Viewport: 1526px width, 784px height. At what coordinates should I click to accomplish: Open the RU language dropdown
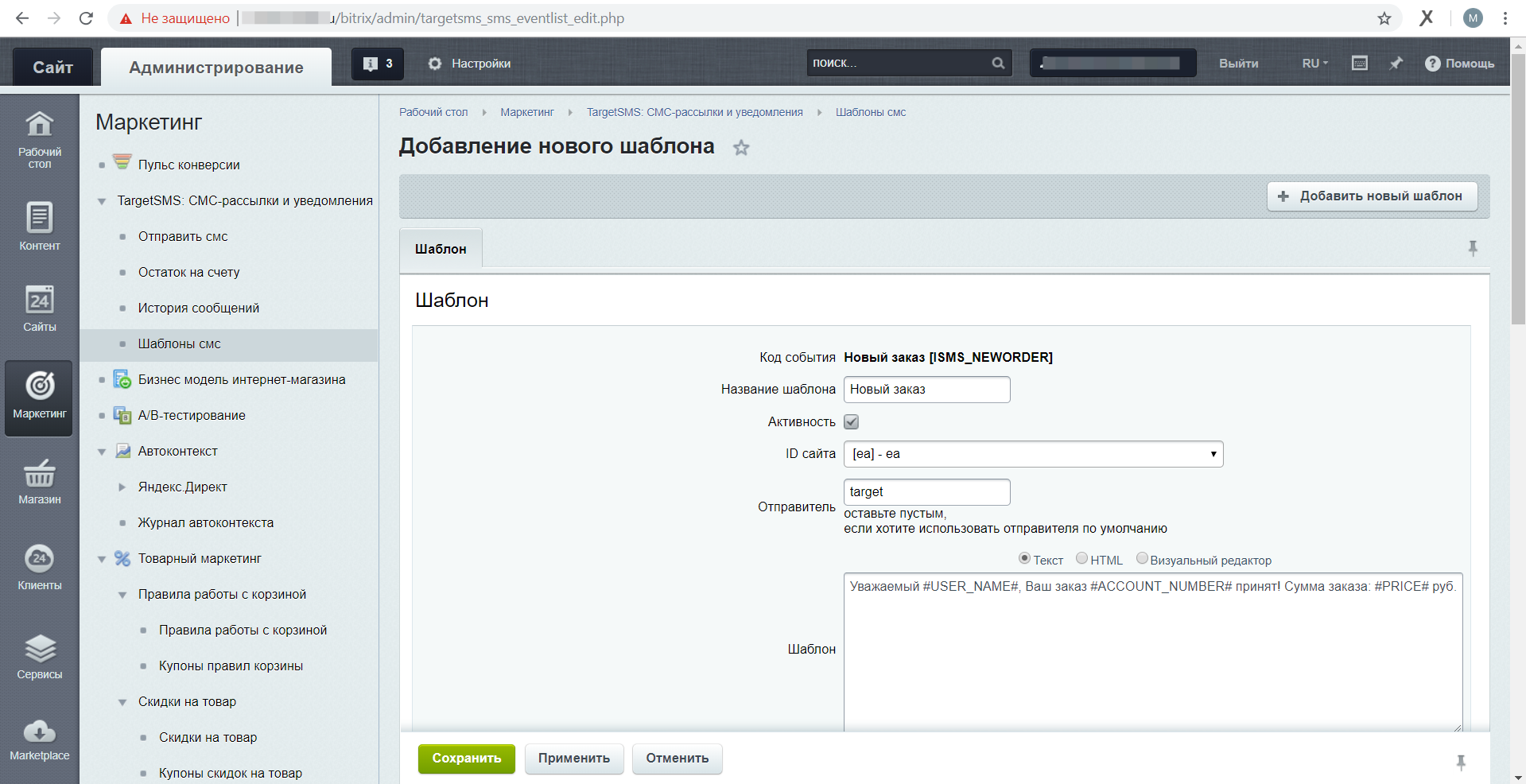[1315, 64]
